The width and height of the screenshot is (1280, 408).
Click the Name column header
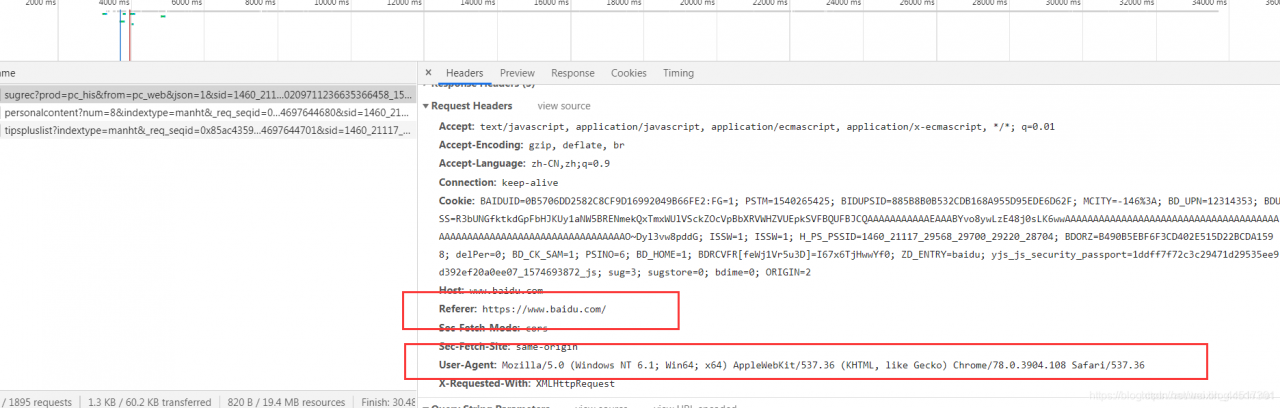tap(8, 73)
